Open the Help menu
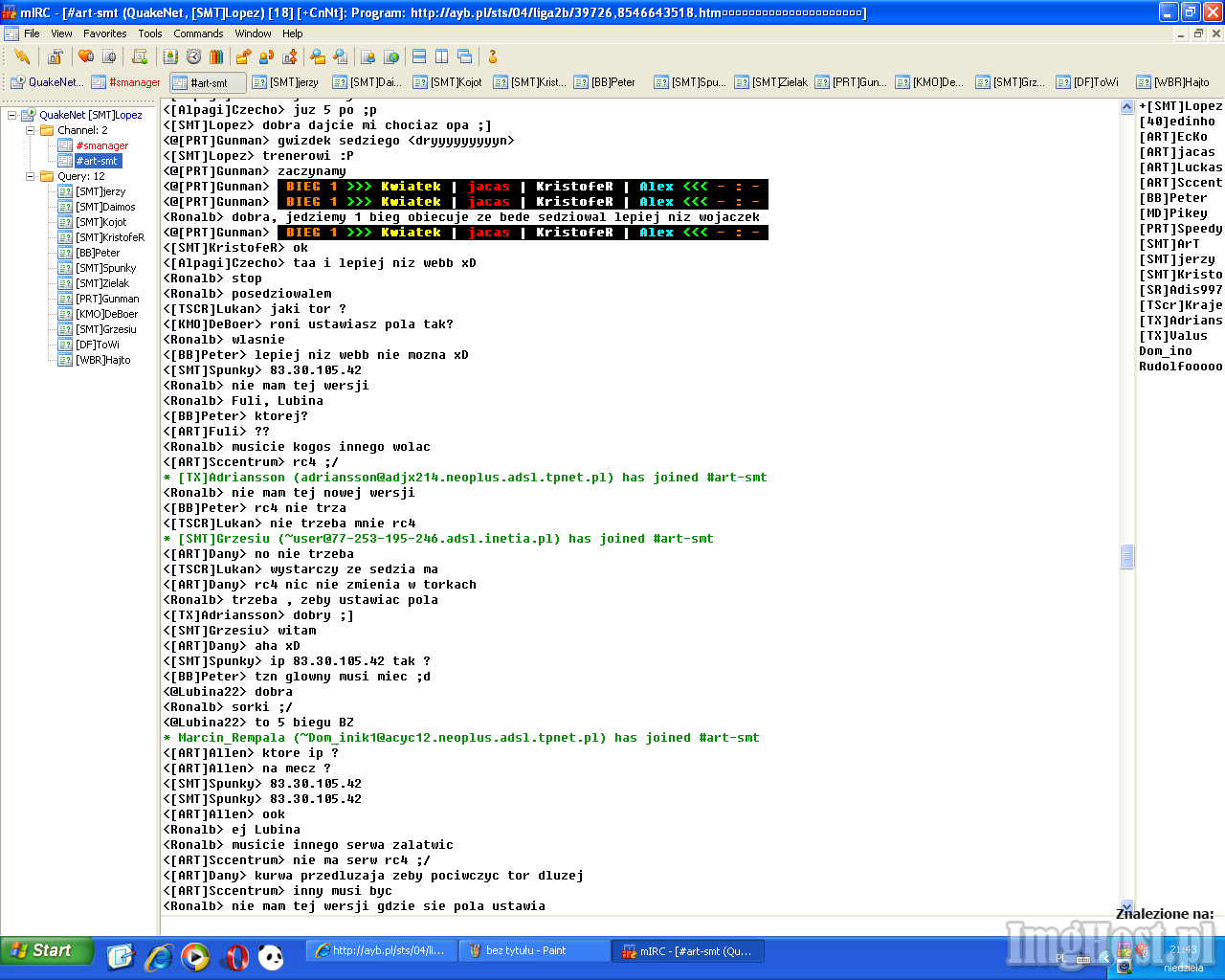This screenshot has width=1225, height=980. pyautogui.click(x=292, y=33)
